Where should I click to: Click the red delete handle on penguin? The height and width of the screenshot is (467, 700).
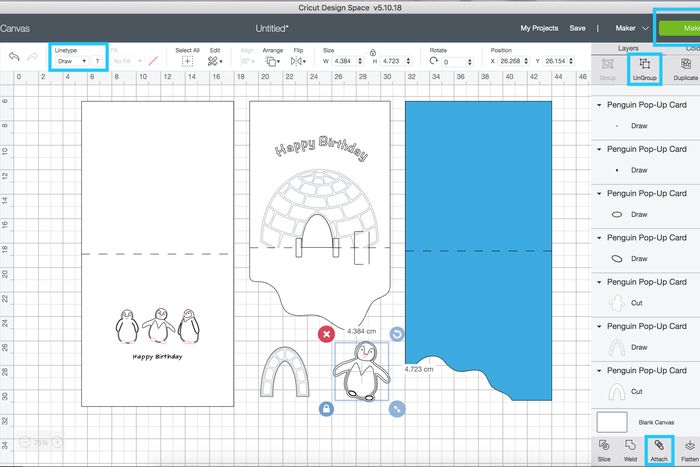pos(326,333)
